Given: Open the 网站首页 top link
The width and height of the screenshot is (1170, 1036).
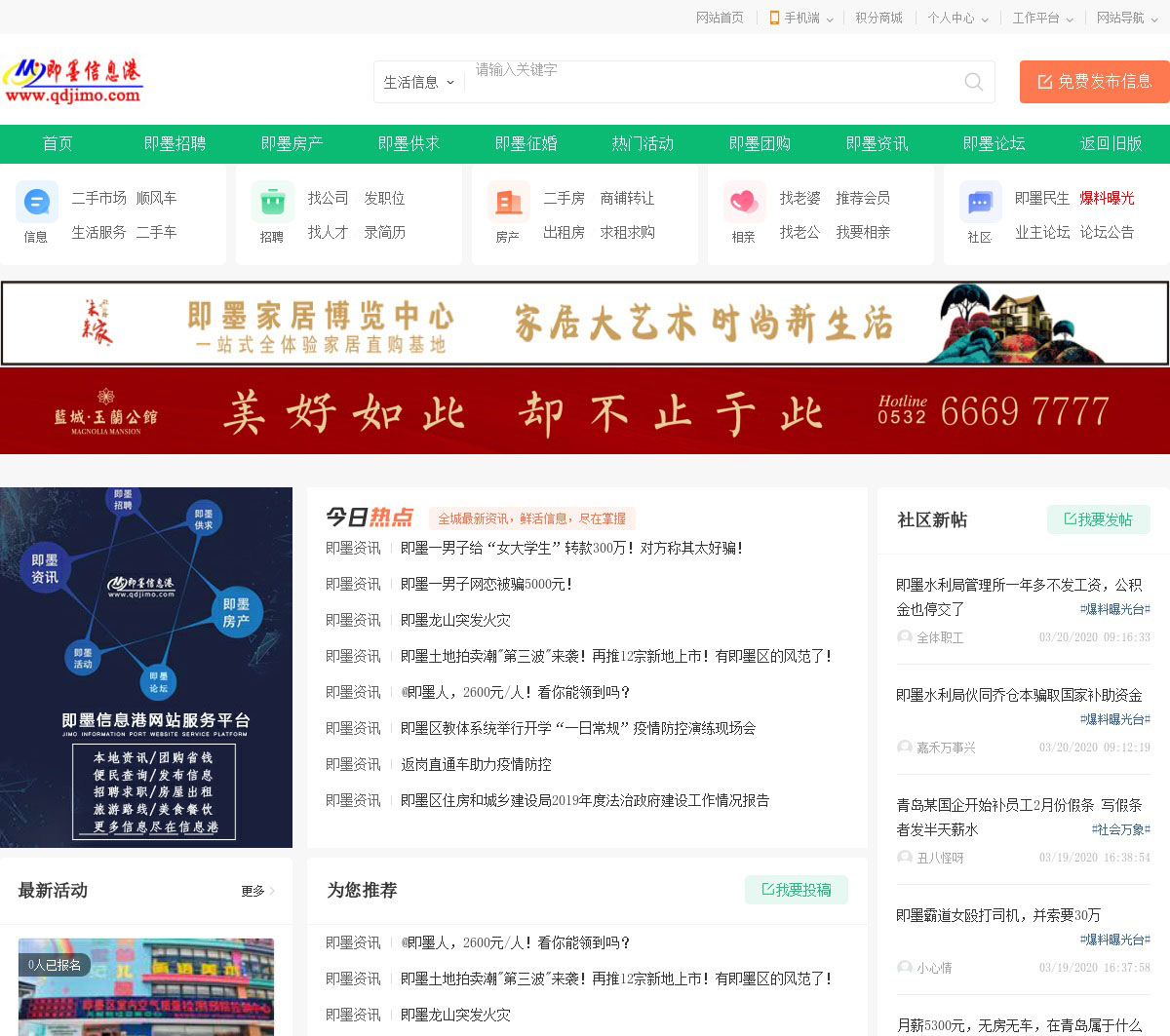Looking at the screenshot, I should [720, 18].
